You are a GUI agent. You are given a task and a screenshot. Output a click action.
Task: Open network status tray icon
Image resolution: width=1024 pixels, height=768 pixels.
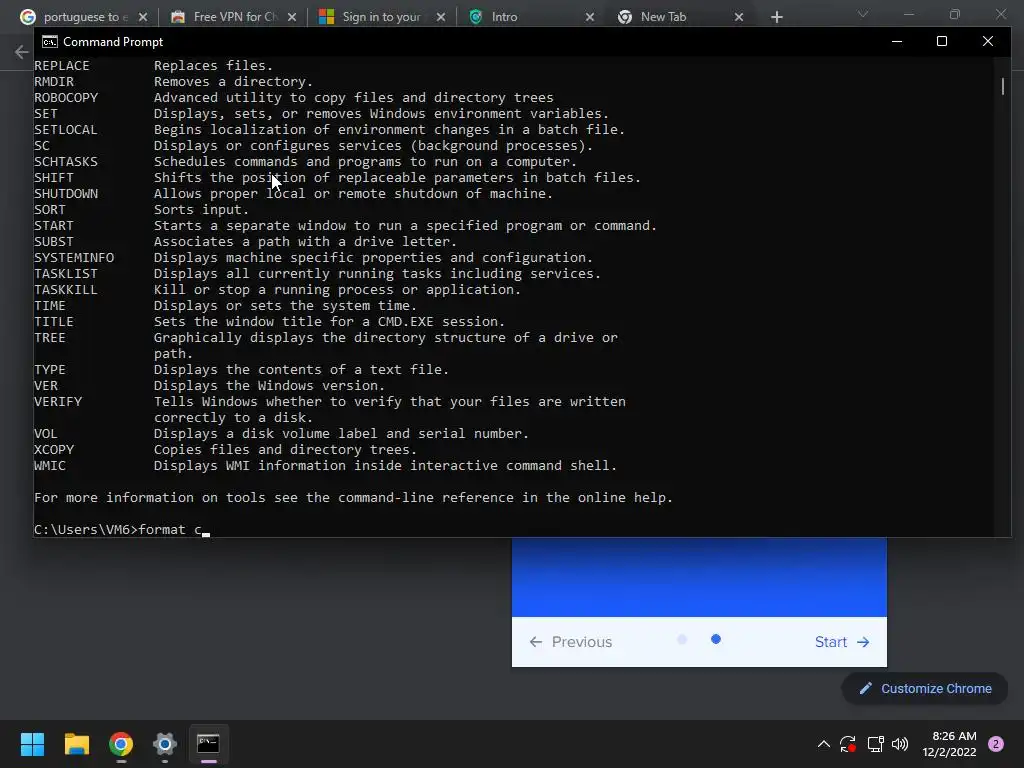click(875, 744)
